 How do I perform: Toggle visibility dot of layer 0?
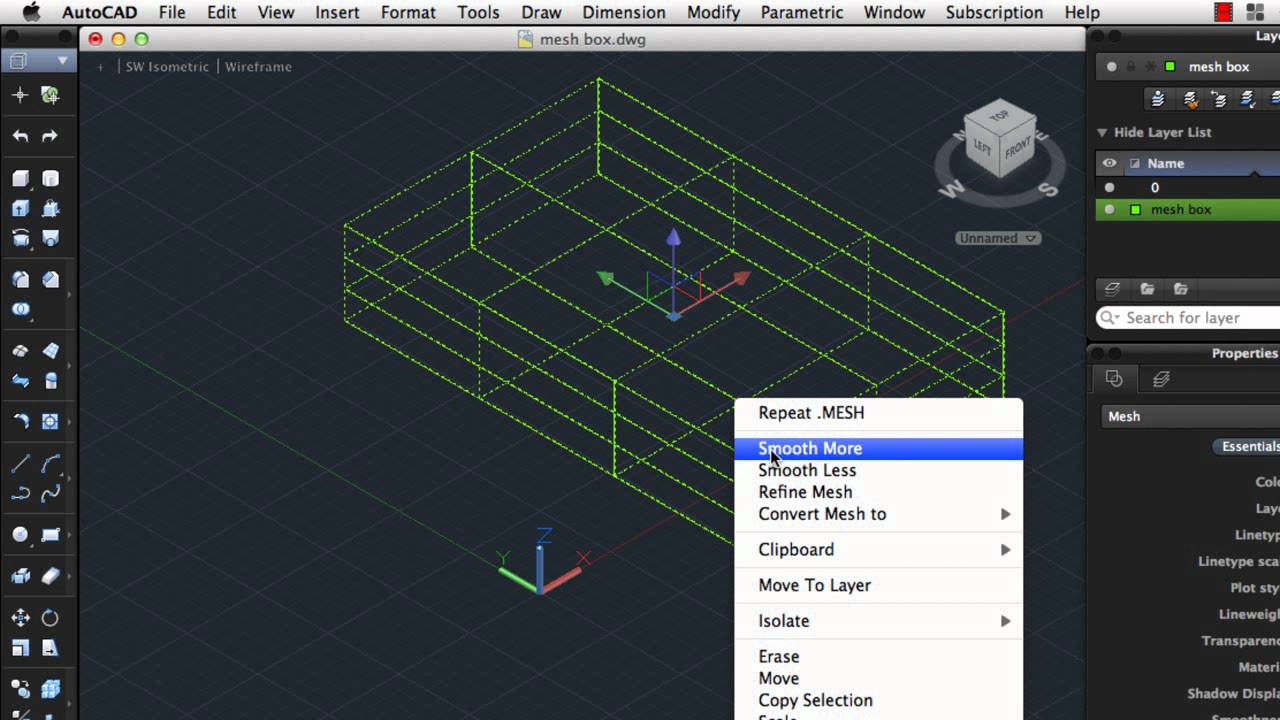point(1109,187)
